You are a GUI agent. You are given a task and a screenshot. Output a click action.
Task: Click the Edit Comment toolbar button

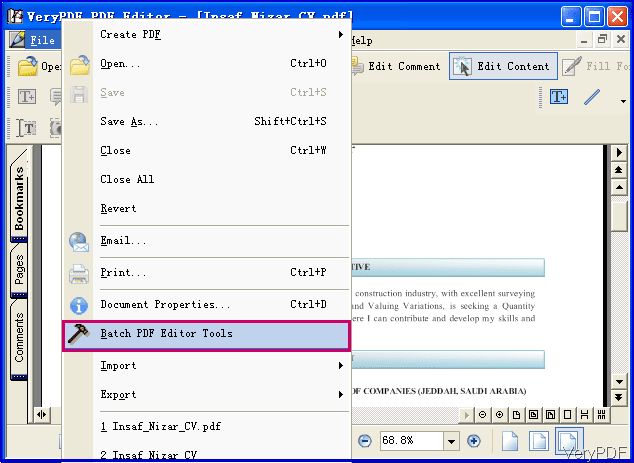[x=395, y=66]
